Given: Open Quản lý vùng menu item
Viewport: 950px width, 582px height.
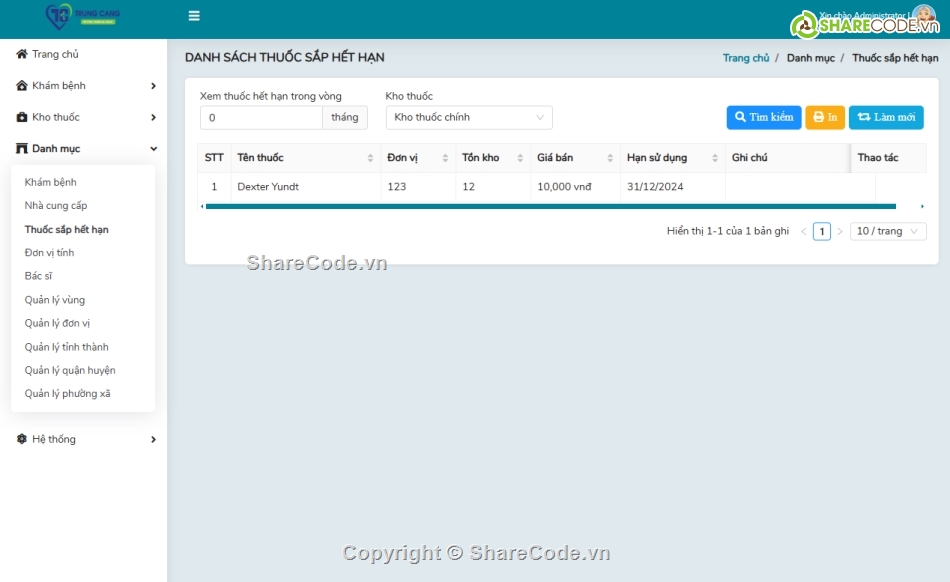Looking at the screenshot, I should pos(55,300).
